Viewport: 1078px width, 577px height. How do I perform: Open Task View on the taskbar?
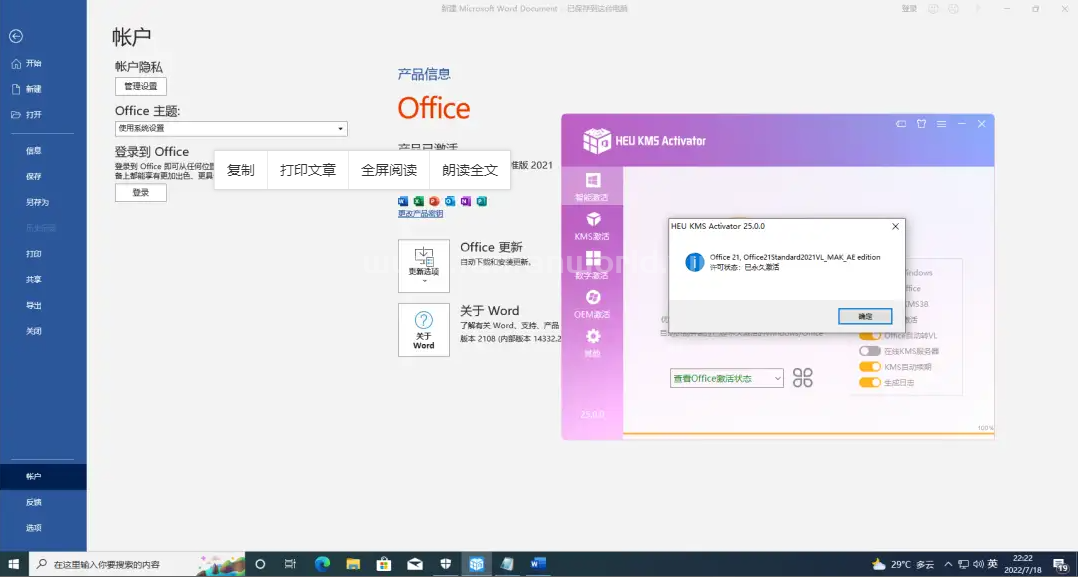pos(290,565)
